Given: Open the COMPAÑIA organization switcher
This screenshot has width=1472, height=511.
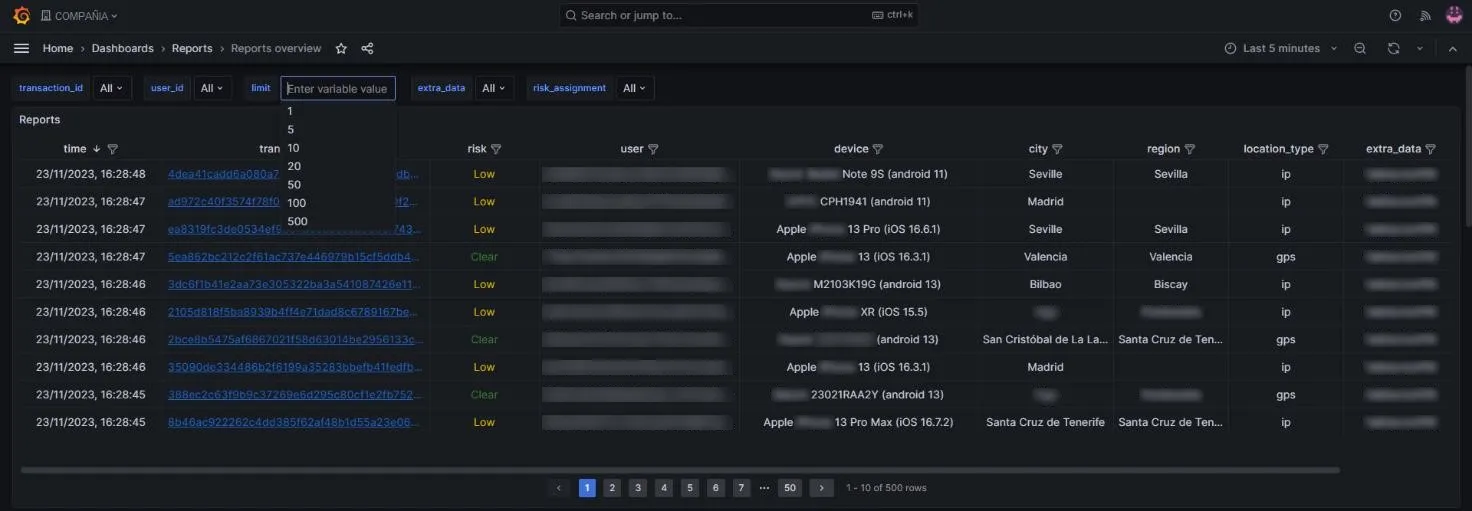Looking at the screenshot, I should [79, 16].
